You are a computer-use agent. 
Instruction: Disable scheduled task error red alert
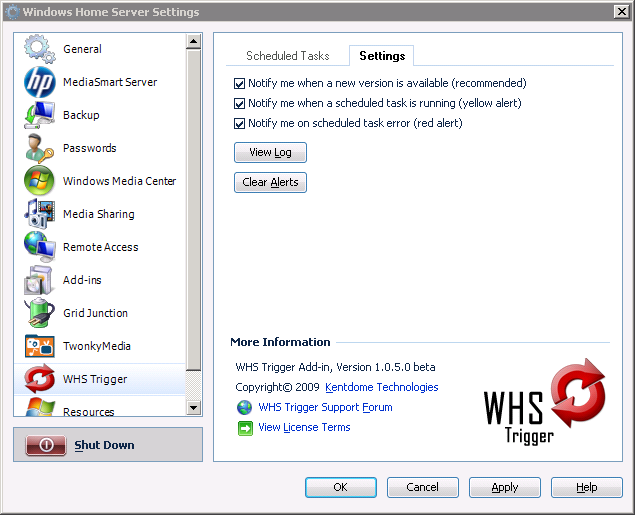point(239,123)
